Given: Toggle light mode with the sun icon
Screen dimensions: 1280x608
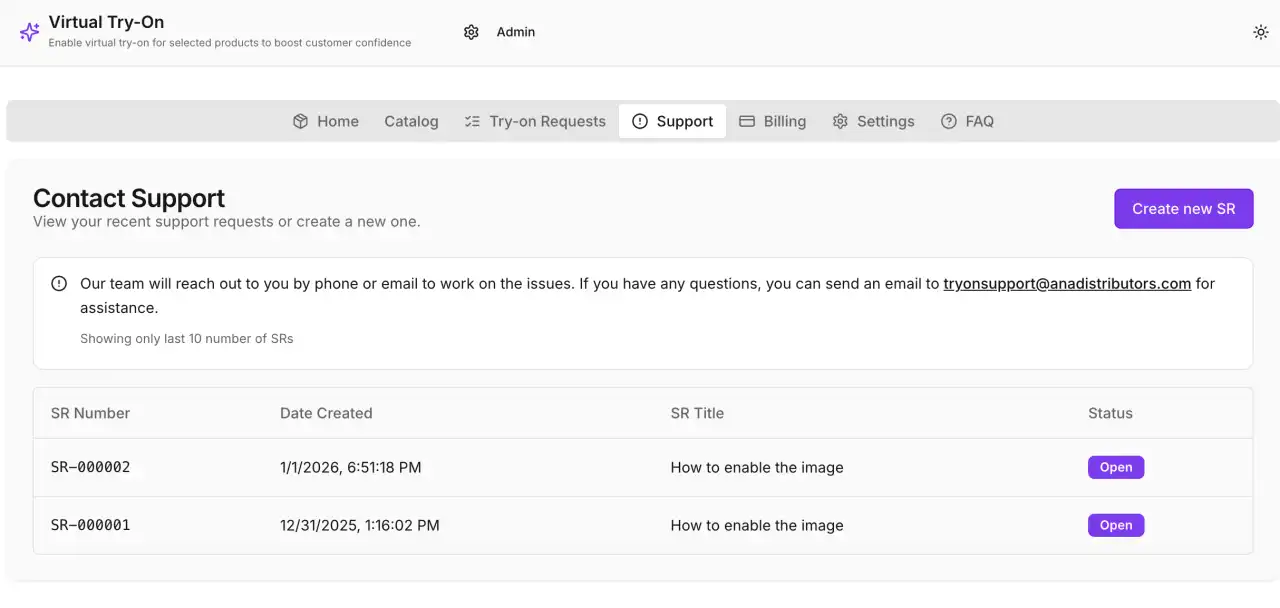Looking at the screenshot, I should (1260, 31).
